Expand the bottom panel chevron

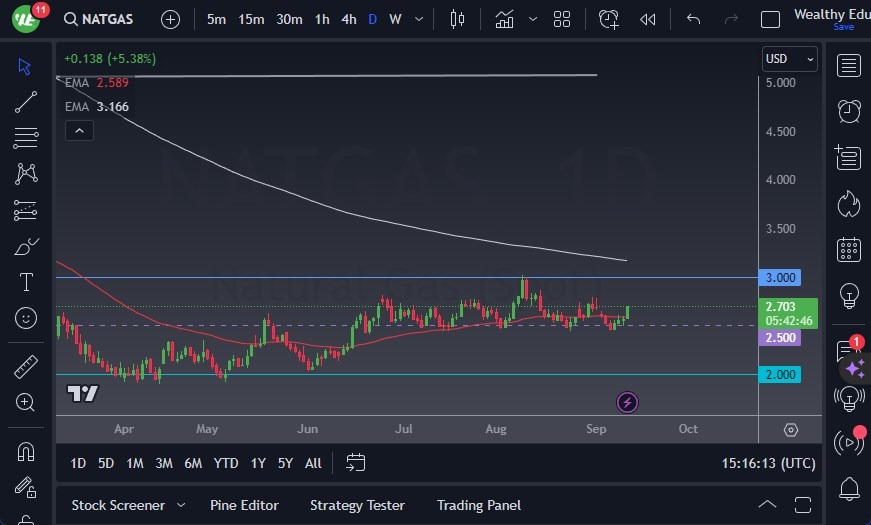pos(767,505)
